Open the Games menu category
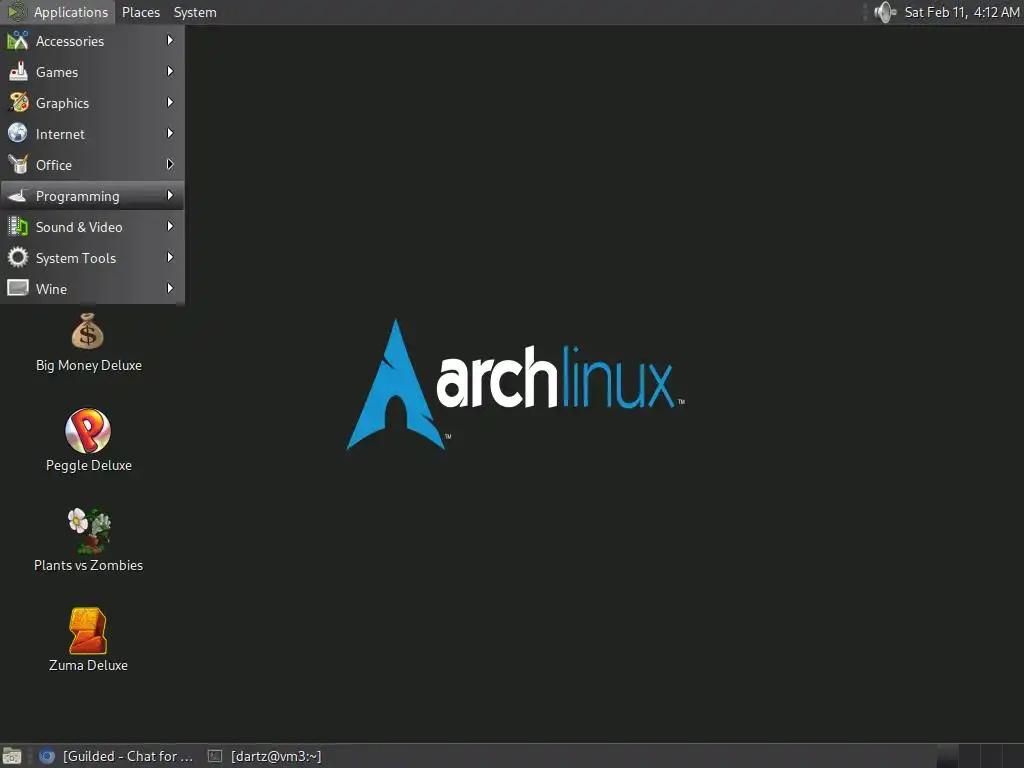 92,72
